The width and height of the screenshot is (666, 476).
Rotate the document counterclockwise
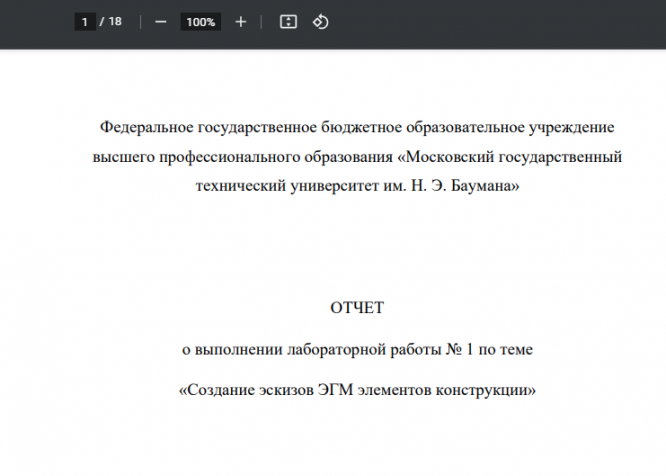[321, 22]
